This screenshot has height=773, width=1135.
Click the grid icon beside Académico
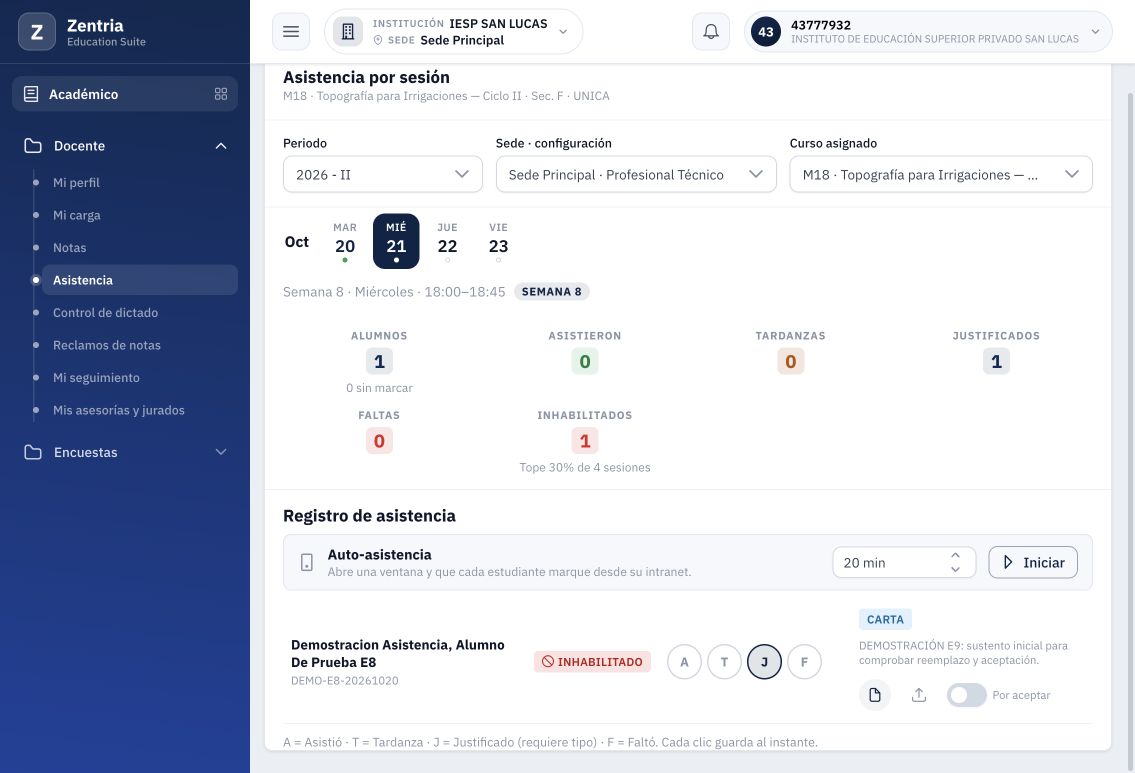[221, 94]
